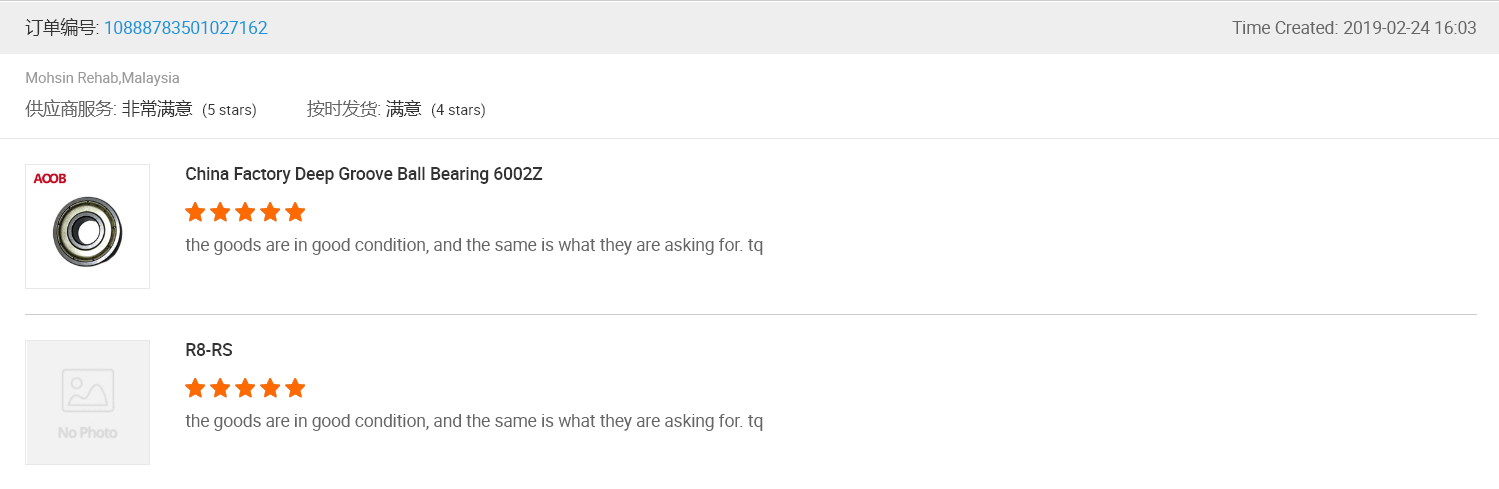
Task: Click the ACOB logo on bearing image
Action: (x=50, y=179)
